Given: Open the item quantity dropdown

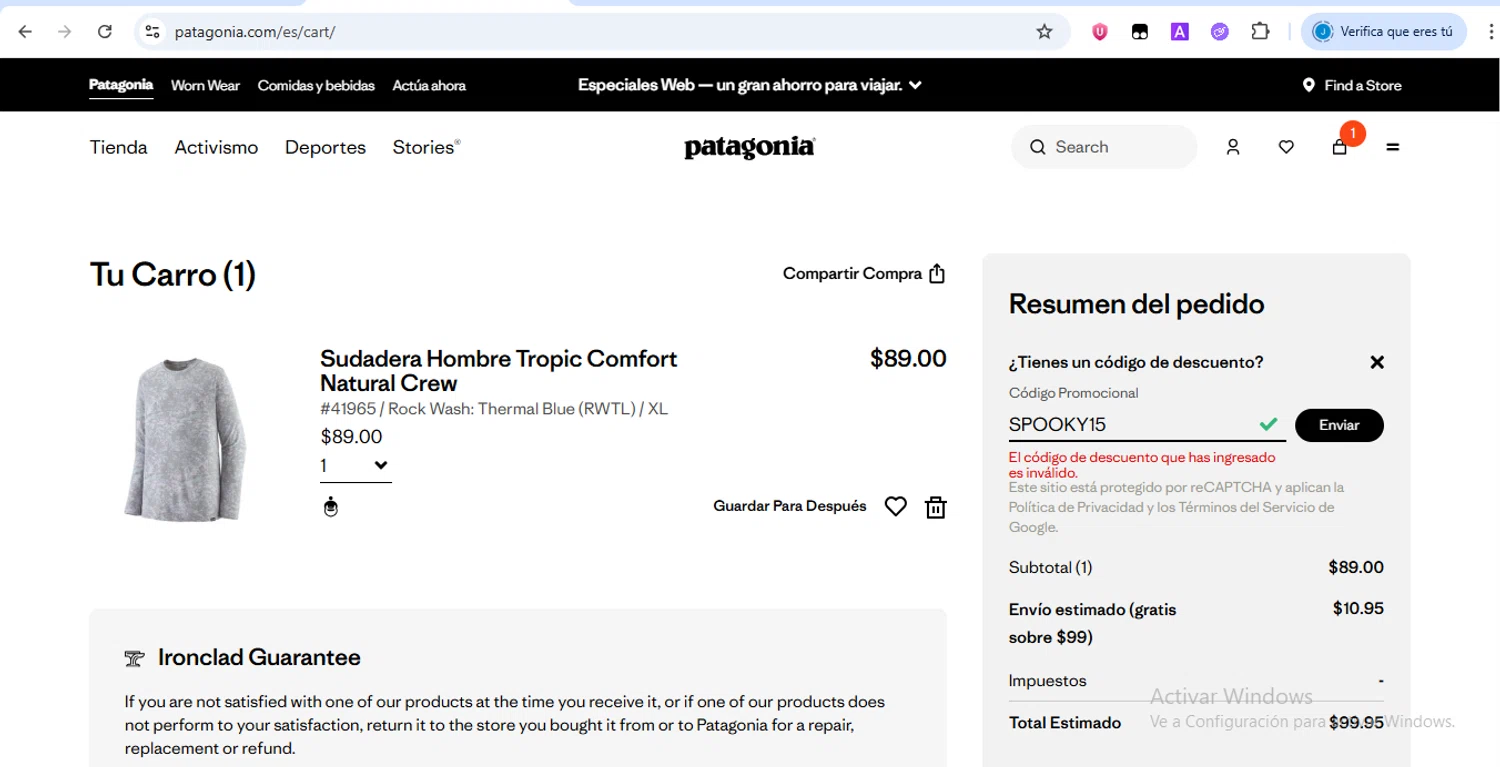Looking at the screenshot, I should coord(355,466).
